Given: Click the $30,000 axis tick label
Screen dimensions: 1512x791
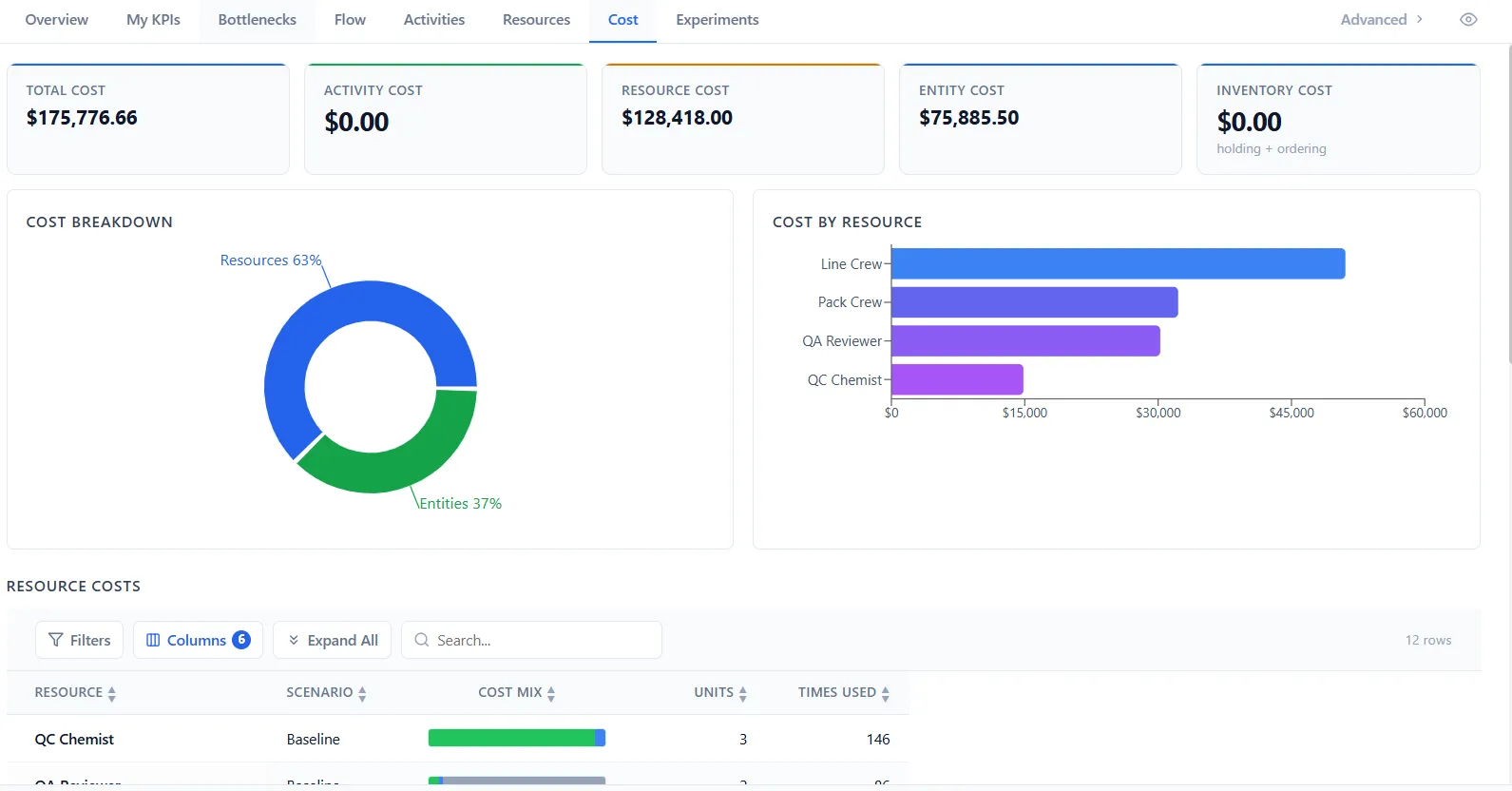Looking at the screenshot, I should pyautogui.click(x=1158, y=413).
